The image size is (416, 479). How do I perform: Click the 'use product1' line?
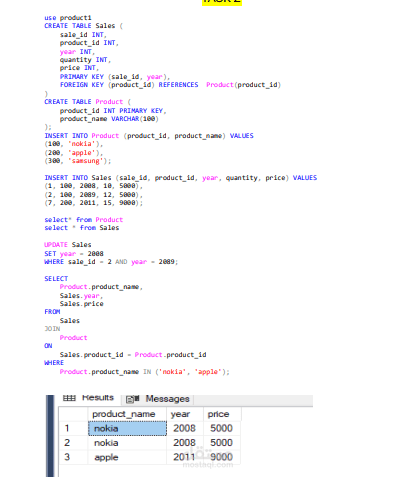click(68, 18)
